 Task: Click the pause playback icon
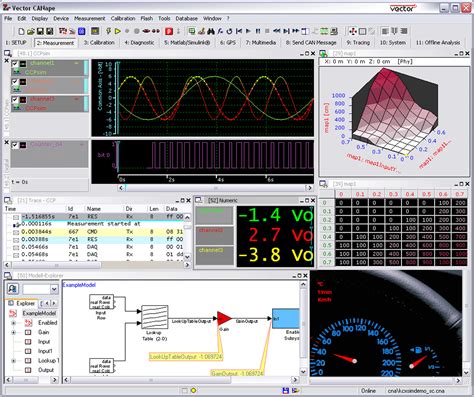coord(258,31)
